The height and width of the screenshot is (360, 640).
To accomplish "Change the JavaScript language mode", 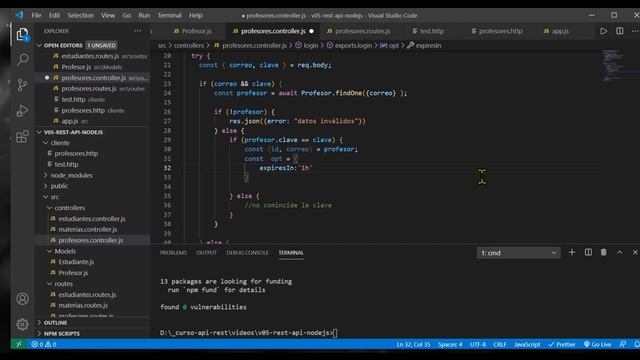I will tap(527, 344).
